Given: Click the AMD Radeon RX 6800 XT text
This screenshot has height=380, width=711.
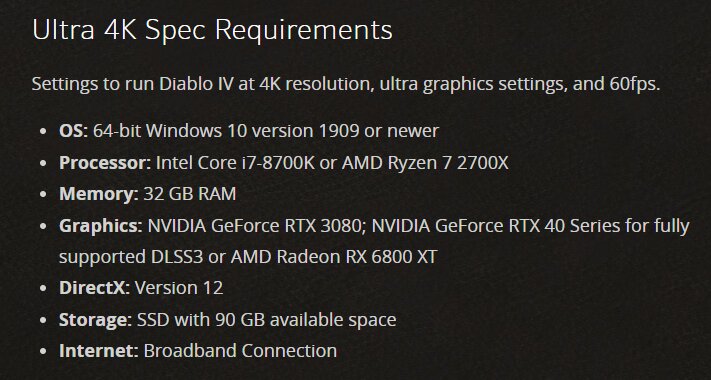Looking at the screenshot, I should click(334, 257).
